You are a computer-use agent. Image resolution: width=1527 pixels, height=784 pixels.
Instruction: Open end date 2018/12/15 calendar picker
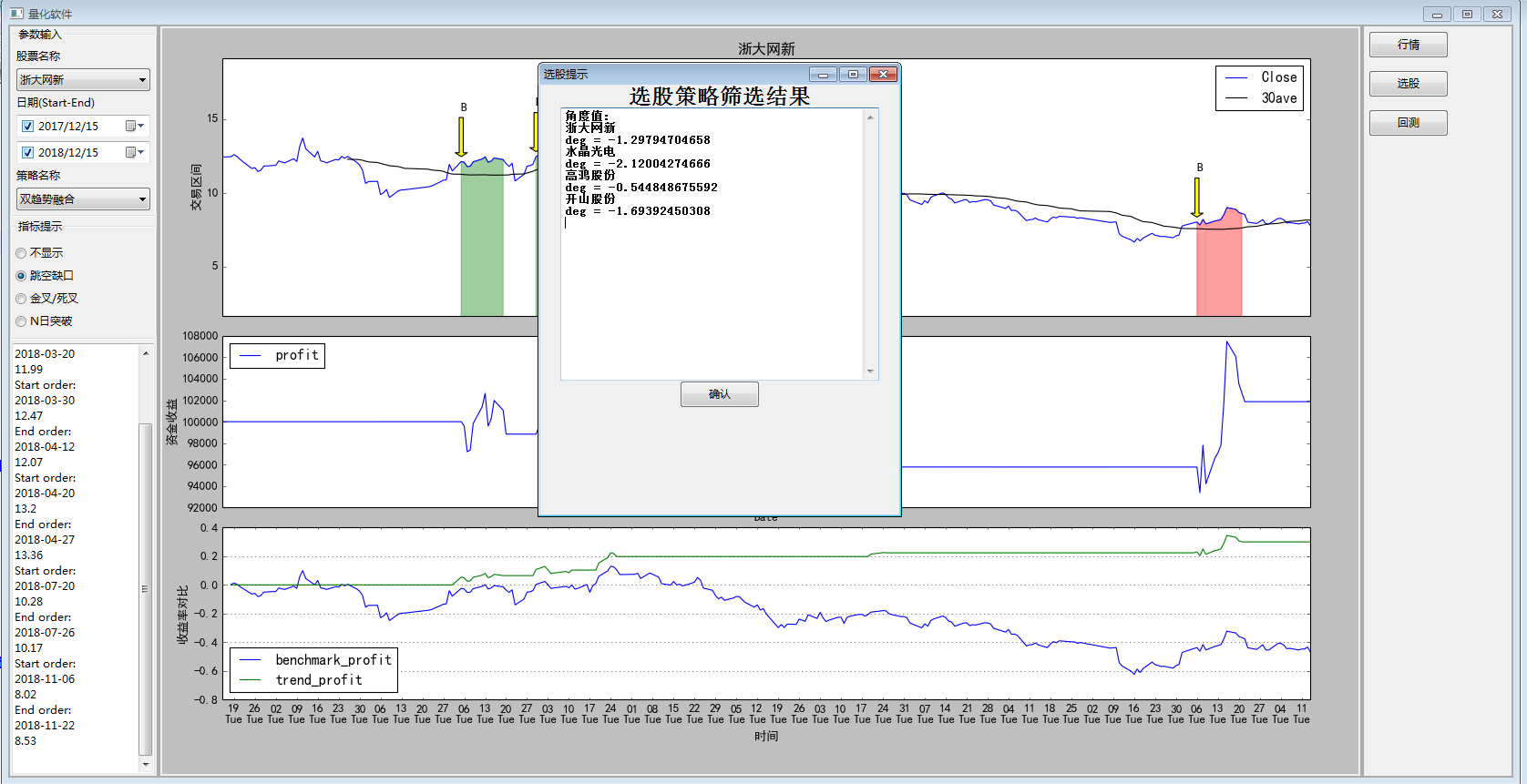(x=135, y=153)
